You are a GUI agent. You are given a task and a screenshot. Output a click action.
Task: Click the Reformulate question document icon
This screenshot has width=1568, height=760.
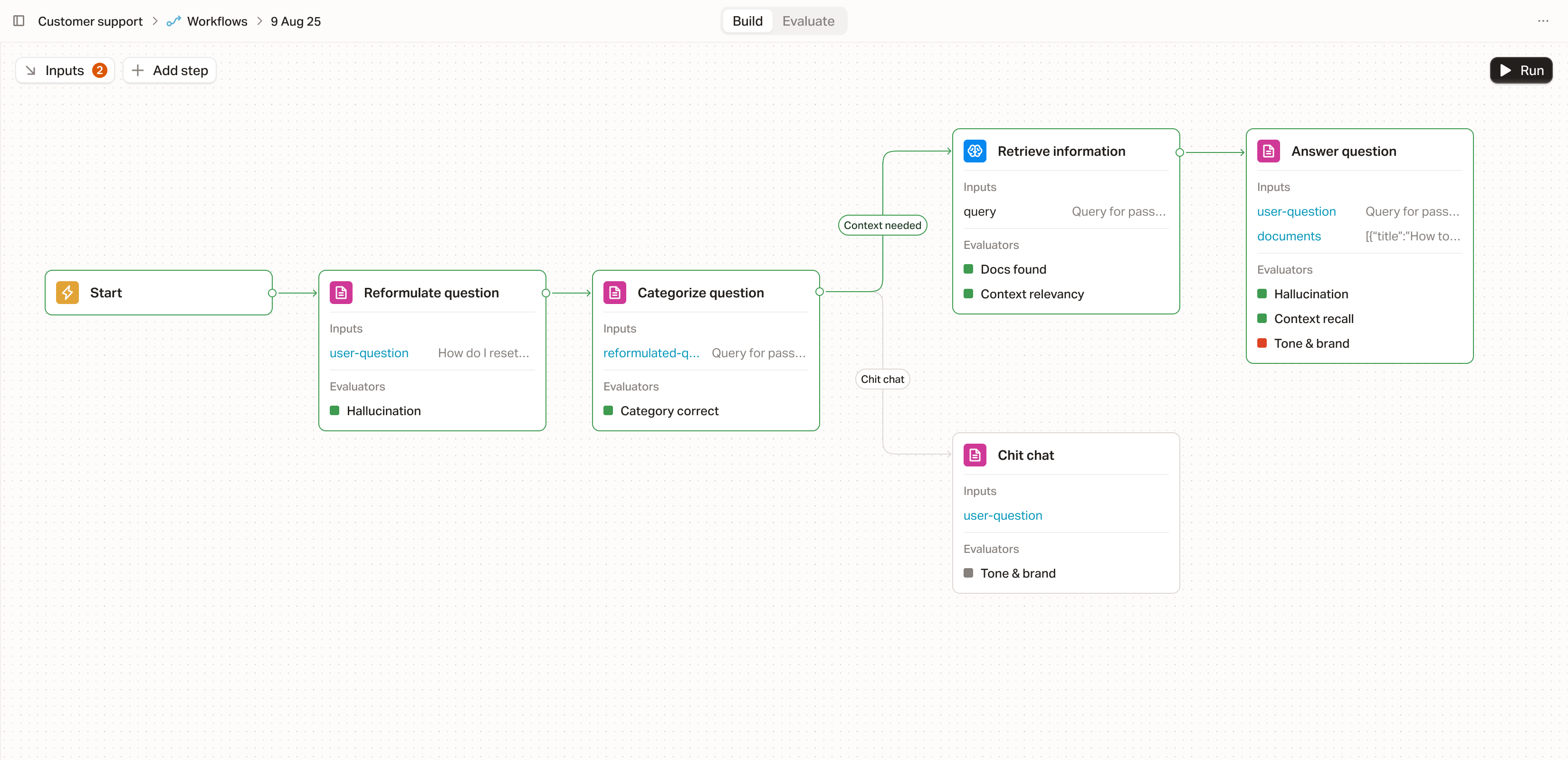point(341,293)
